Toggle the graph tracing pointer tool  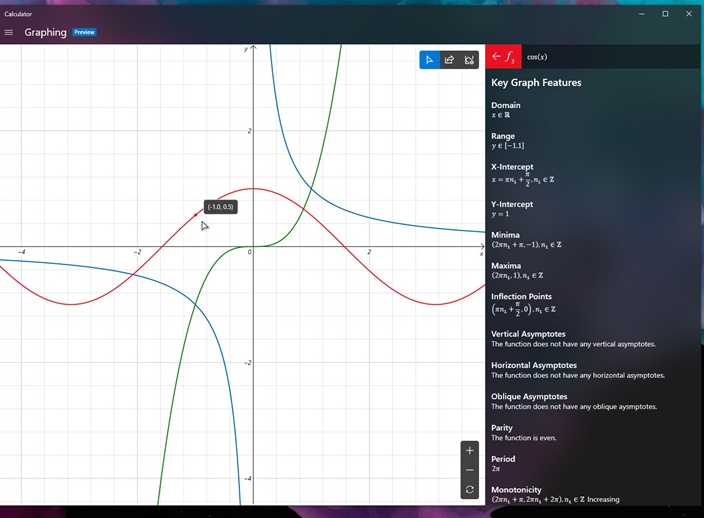point(429,60)
